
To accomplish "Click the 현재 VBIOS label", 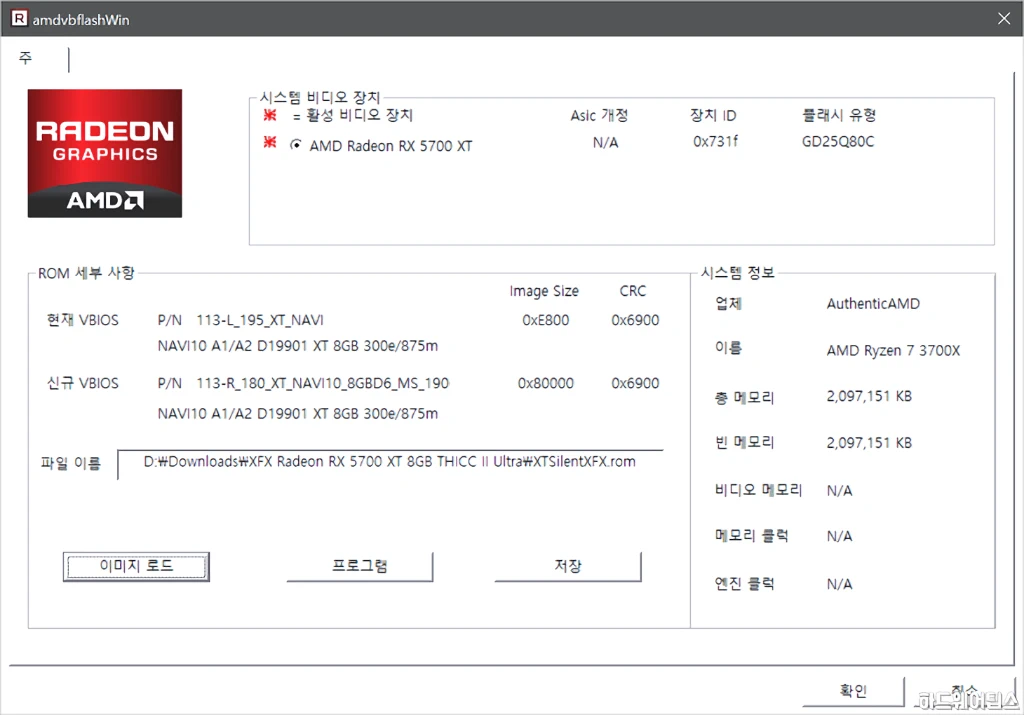I will coord(83,321).
